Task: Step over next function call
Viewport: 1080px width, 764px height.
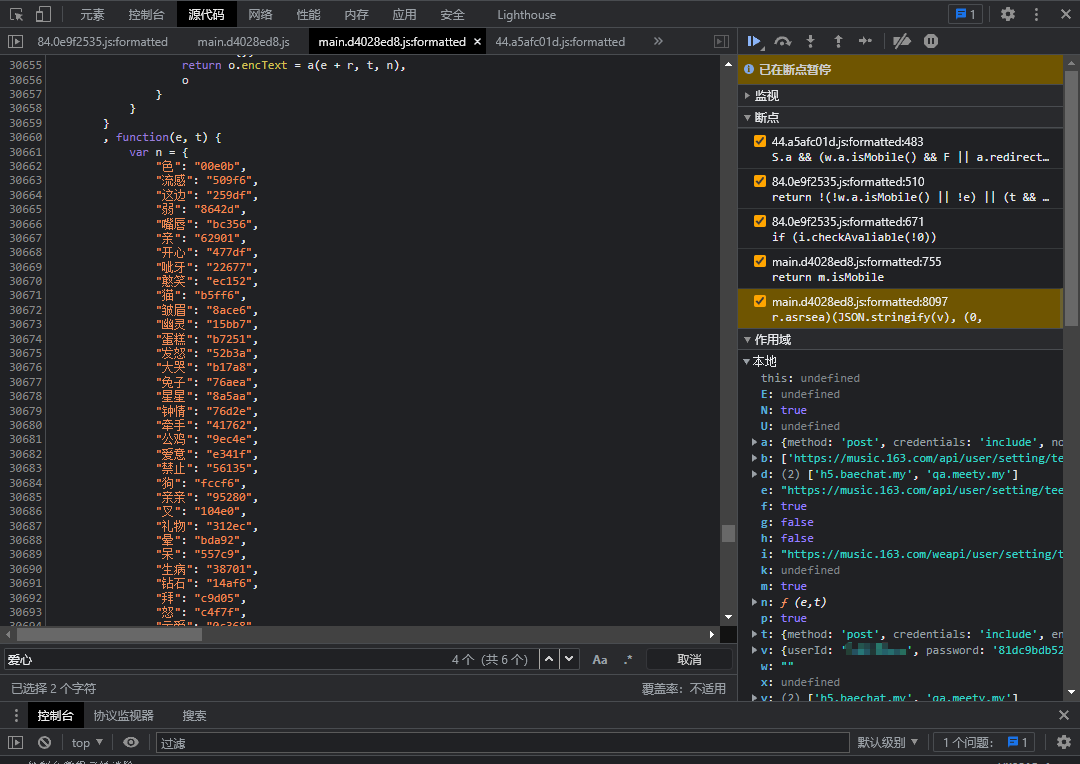Action: 782,41
